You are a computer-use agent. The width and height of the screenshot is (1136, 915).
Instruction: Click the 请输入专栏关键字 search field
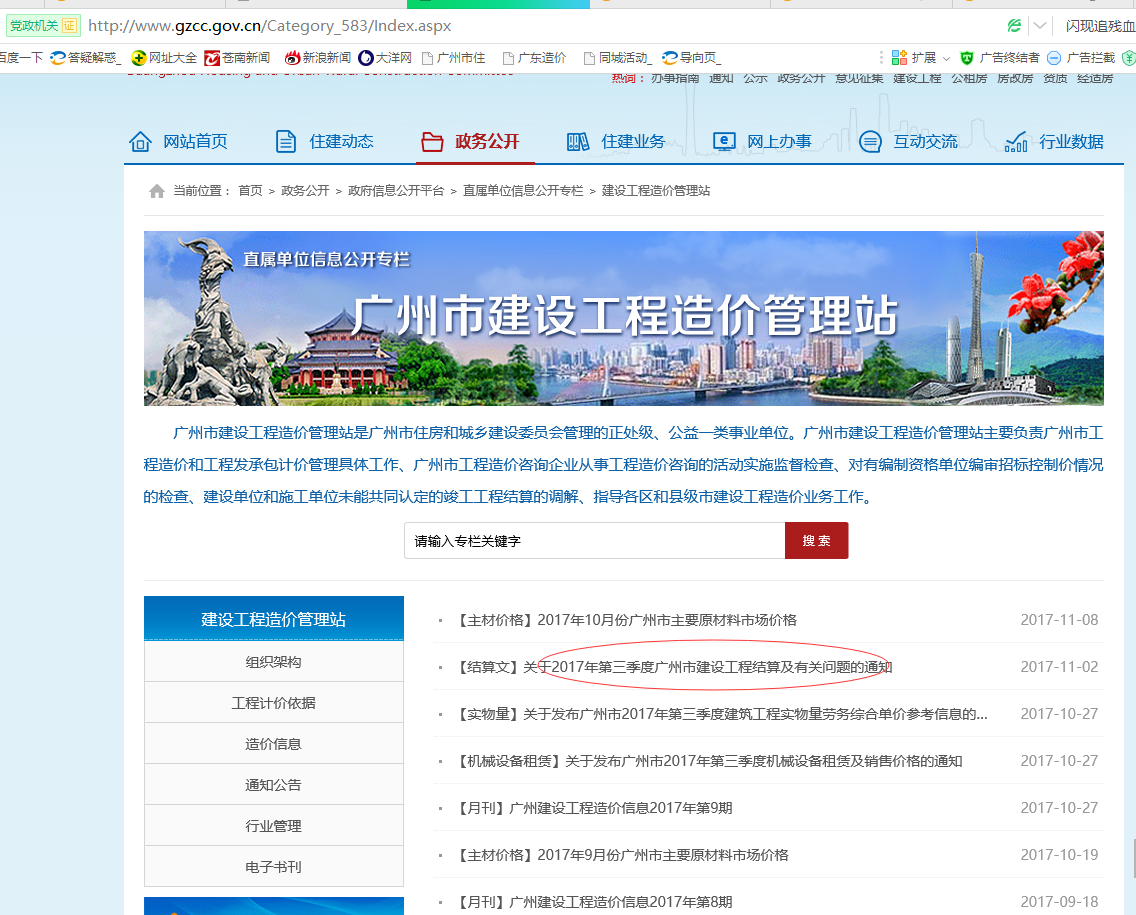pos(595,540)
